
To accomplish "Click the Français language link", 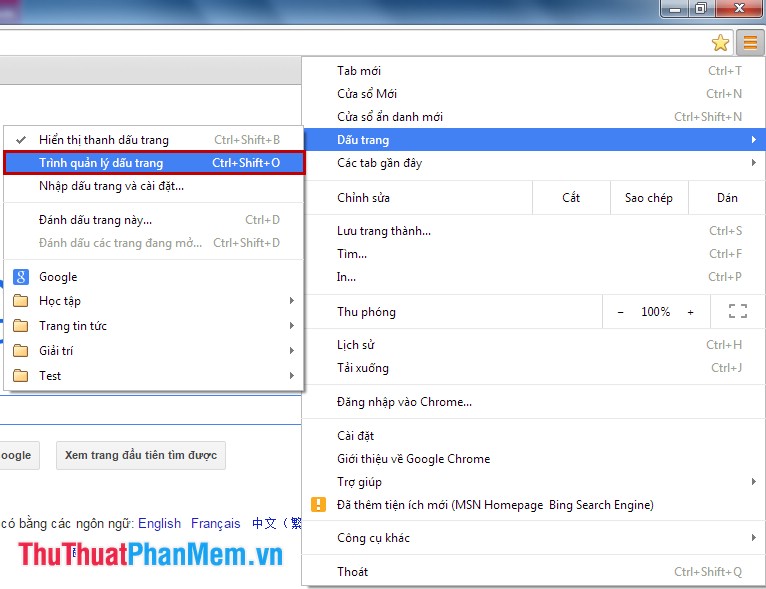I will [215, 524].
